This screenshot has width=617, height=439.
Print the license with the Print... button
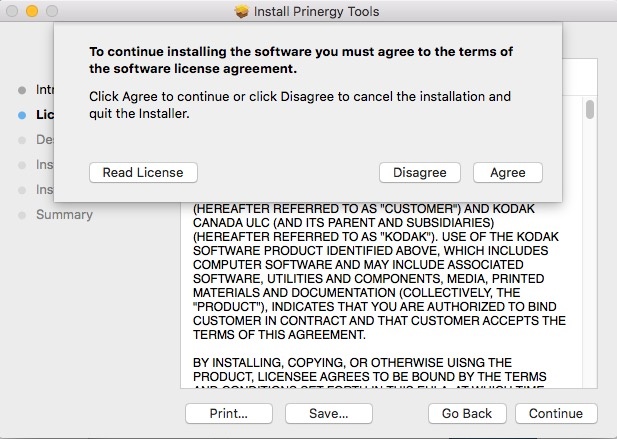[x=228, y=413]
